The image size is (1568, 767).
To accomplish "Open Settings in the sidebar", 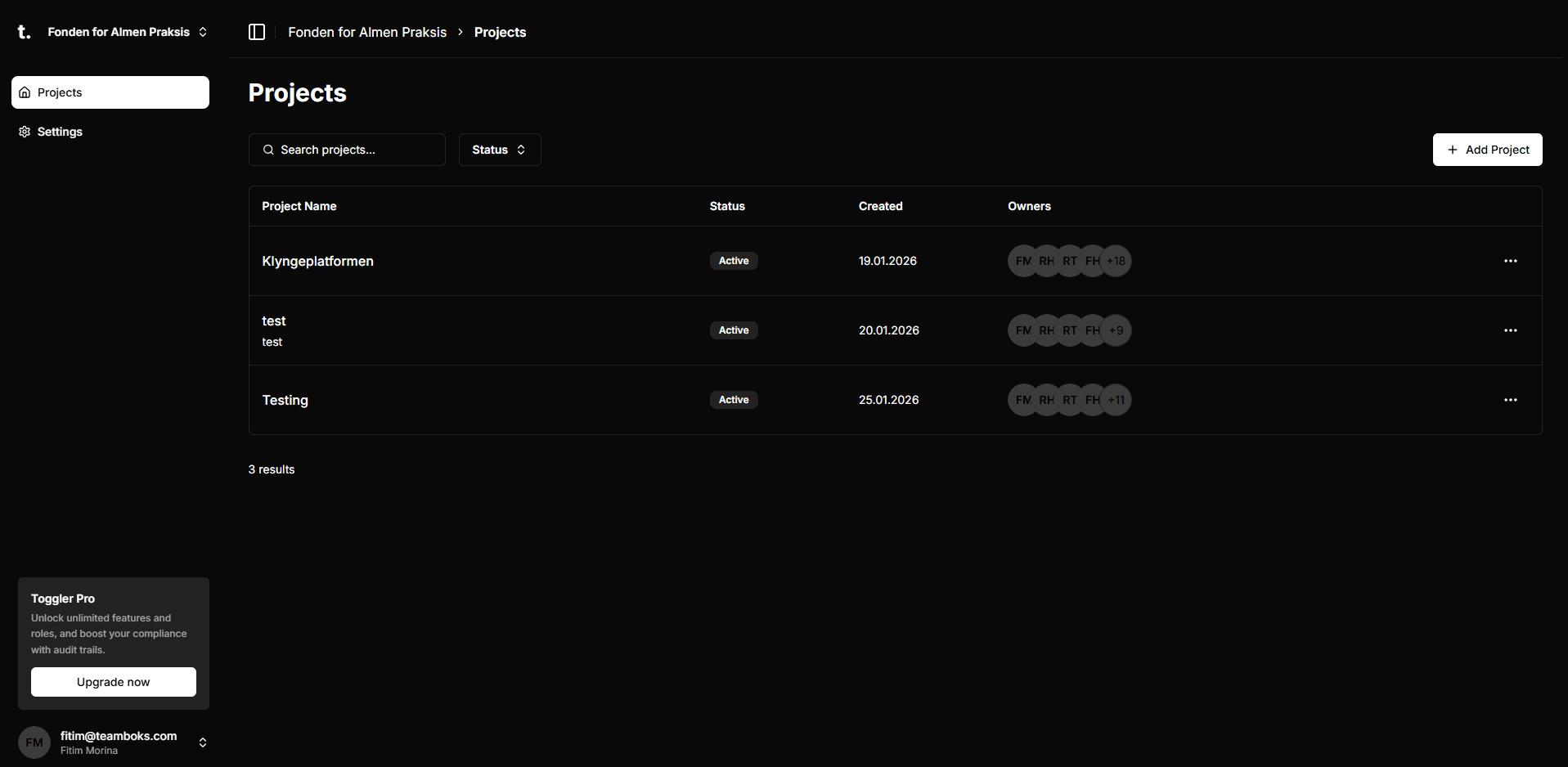I will point(60,132).
